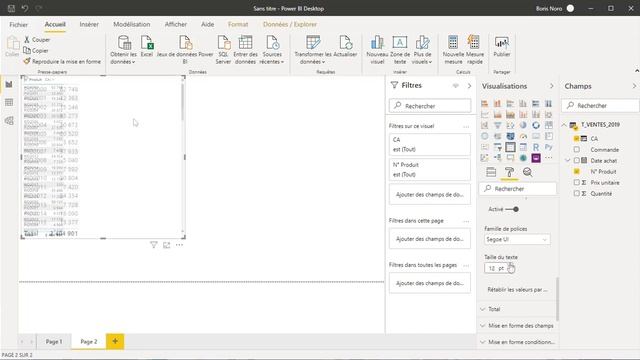
Task: Open the Analytics pane magnifier icon
Action: tap(527, 172)
